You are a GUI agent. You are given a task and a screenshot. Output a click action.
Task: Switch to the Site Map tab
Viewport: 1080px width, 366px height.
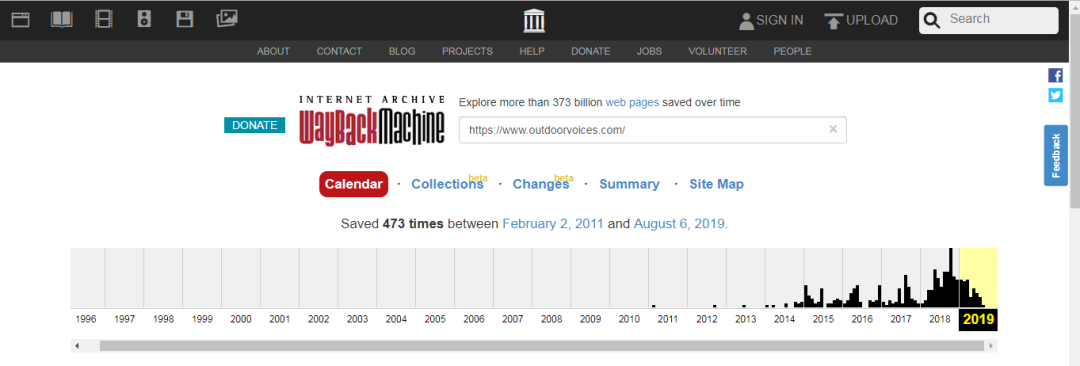tap(716, 184)
